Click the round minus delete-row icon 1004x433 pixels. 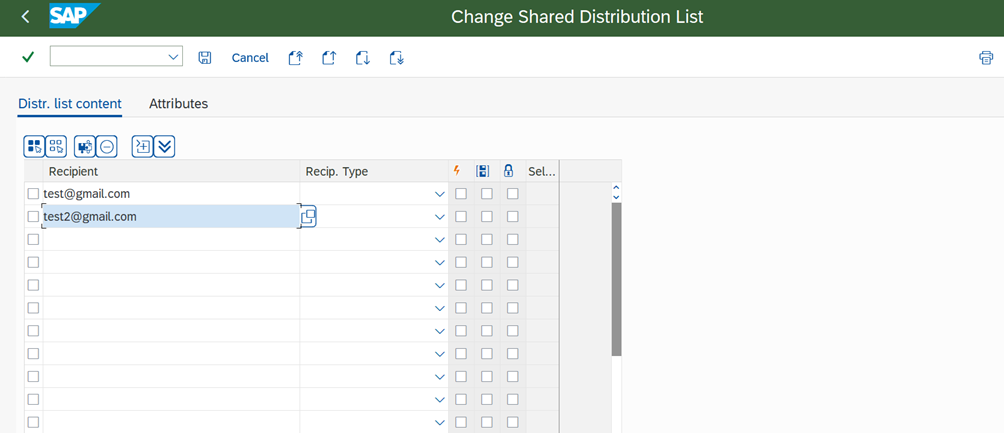[x=107, y=147]
